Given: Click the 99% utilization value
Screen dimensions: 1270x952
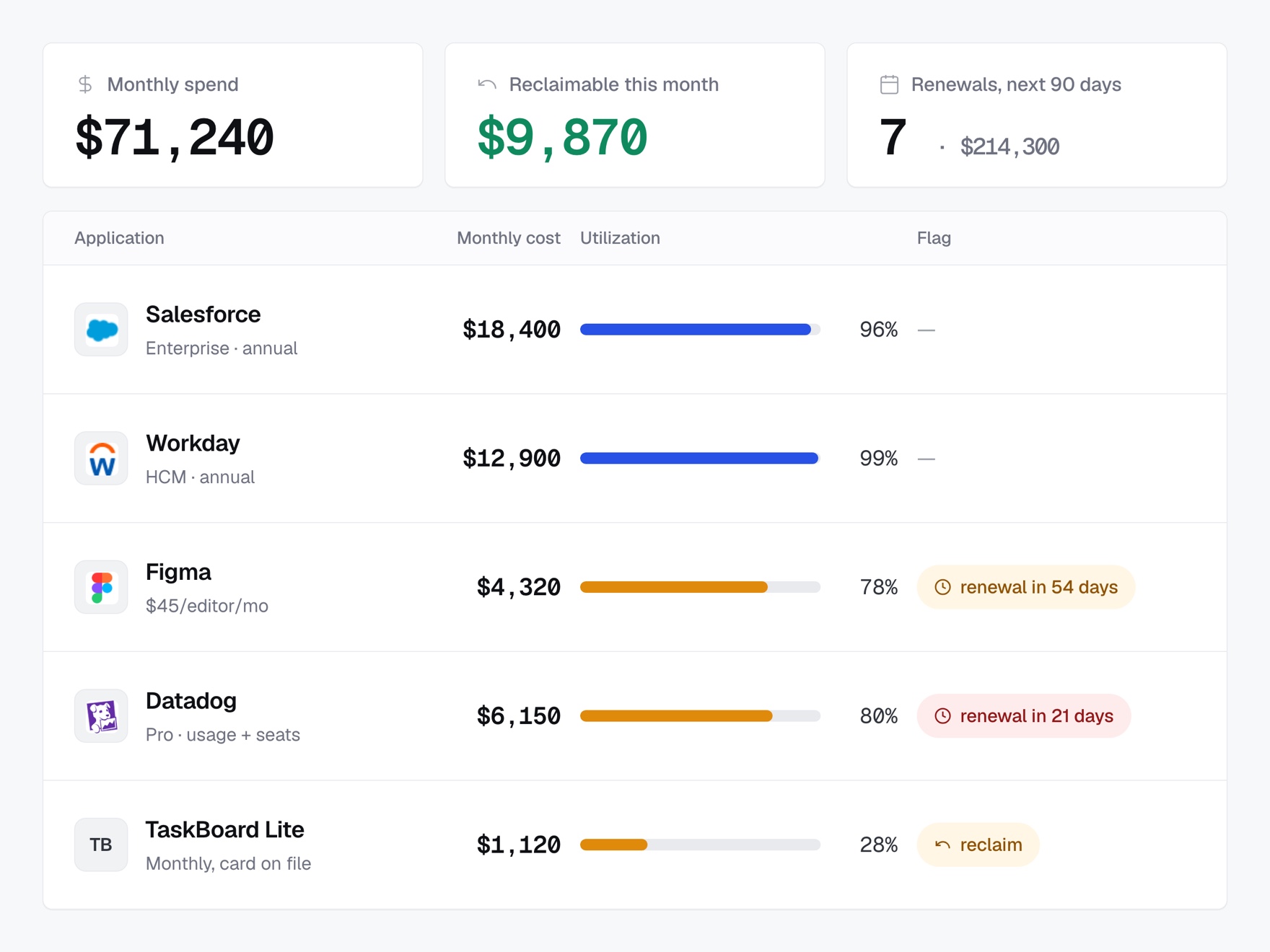Looking at the screenshot, I should (878, 459).
